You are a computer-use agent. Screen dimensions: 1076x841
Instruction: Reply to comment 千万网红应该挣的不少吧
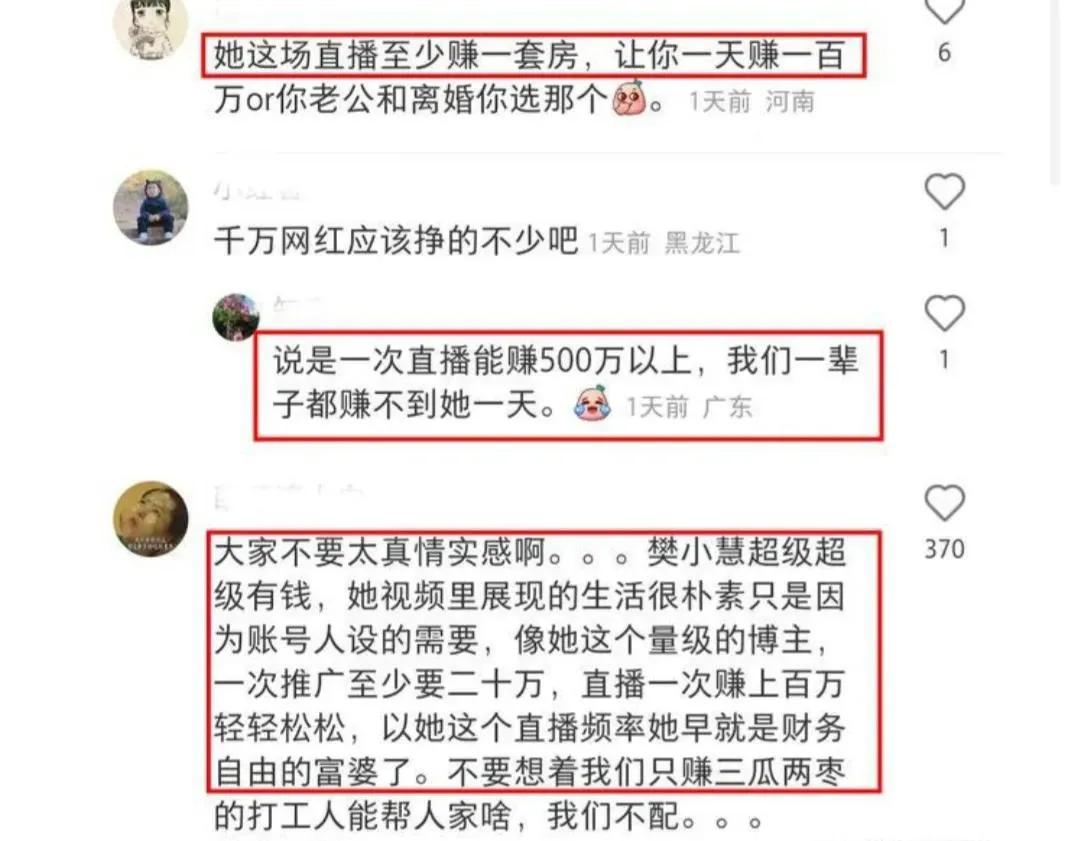396,240
